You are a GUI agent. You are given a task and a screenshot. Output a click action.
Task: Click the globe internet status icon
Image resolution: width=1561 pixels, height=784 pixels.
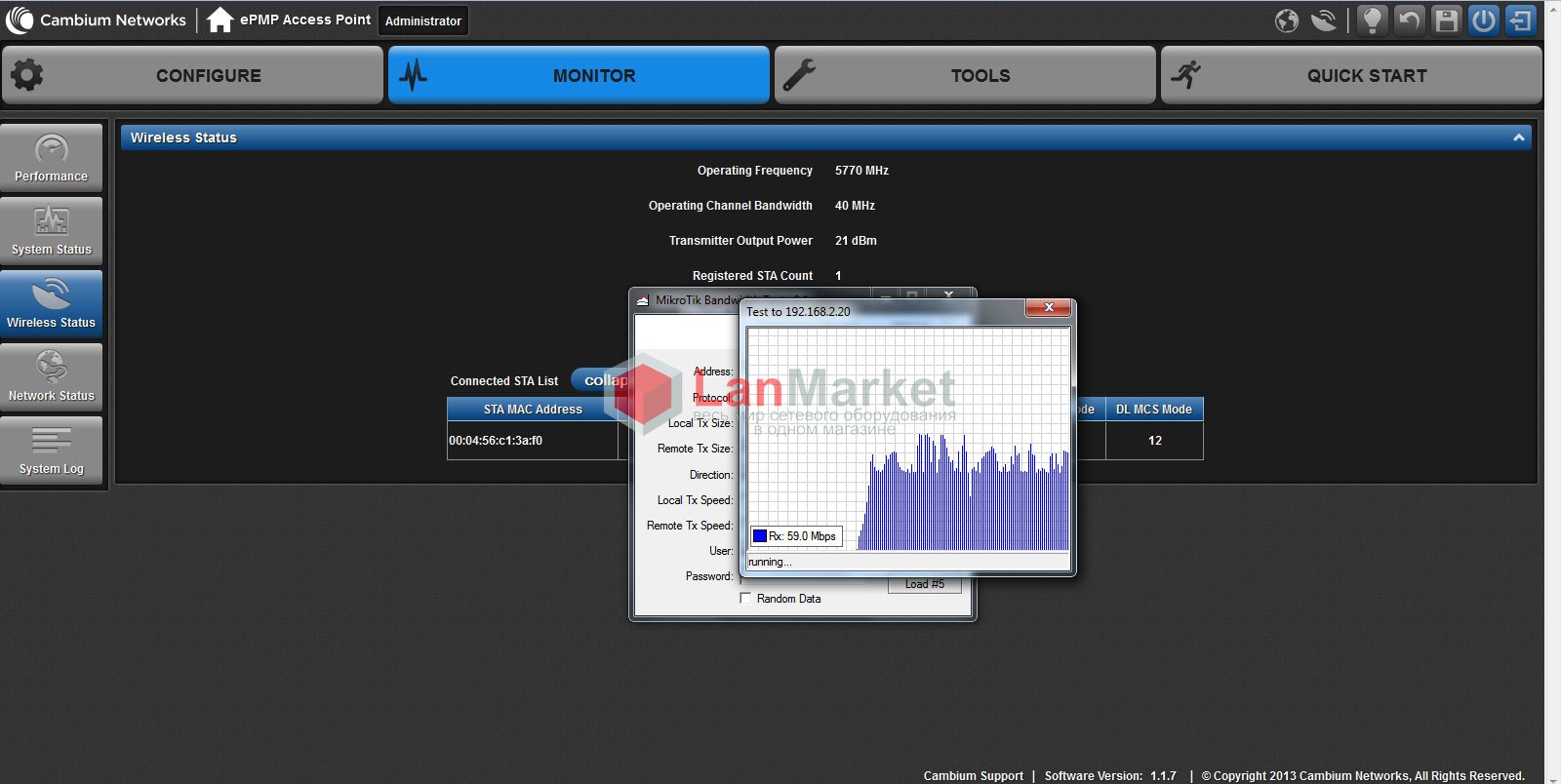click(x=1287, y=20)
